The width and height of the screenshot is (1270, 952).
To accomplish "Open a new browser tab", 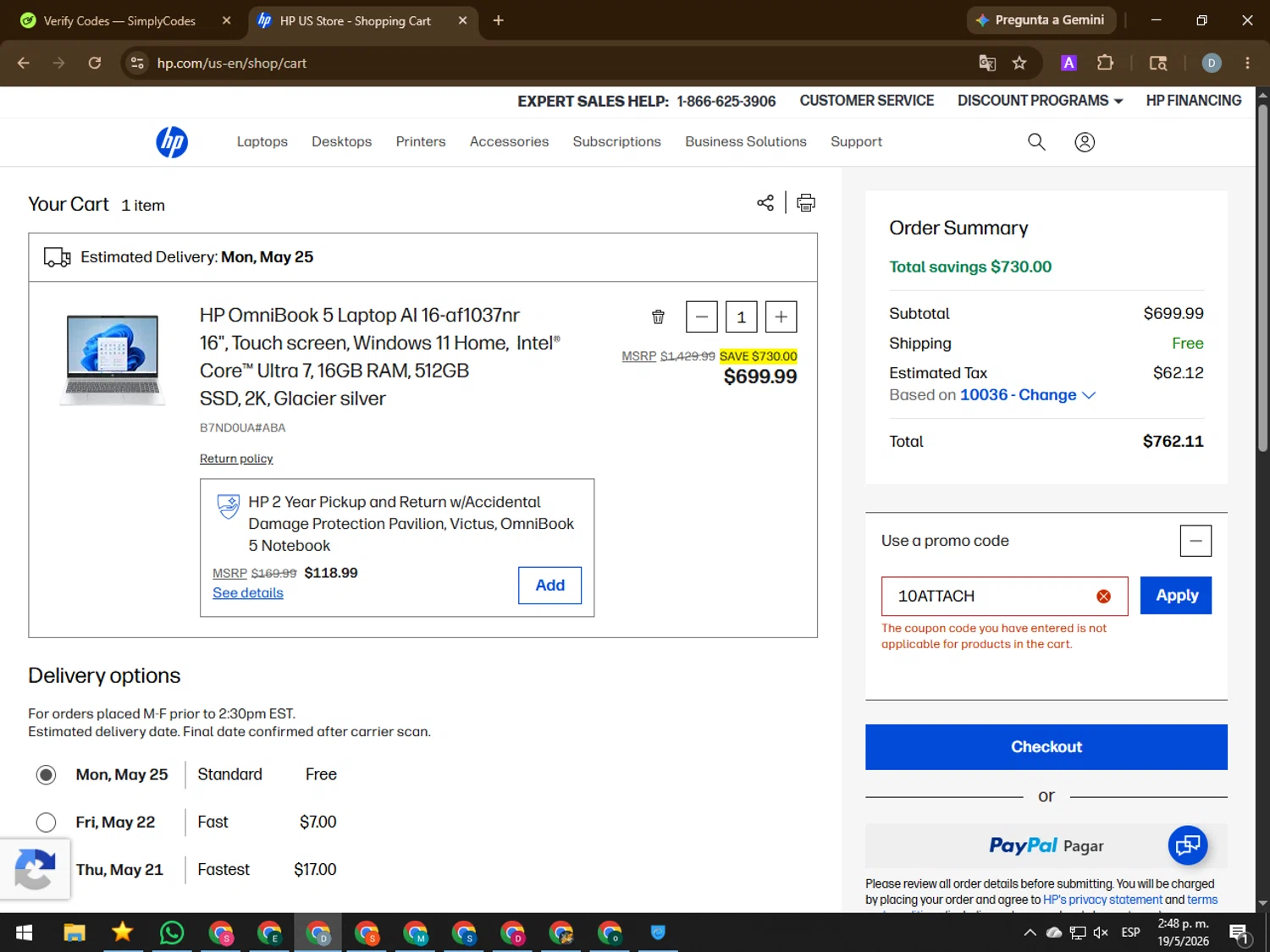I will (x=499, y=20).
